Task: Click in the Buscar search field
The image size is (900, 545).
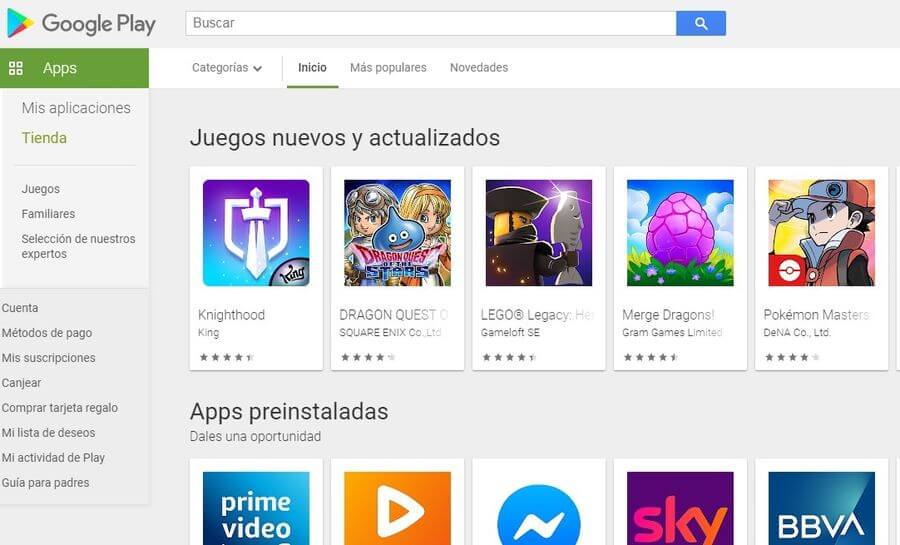Action: (x=430, y=24)
